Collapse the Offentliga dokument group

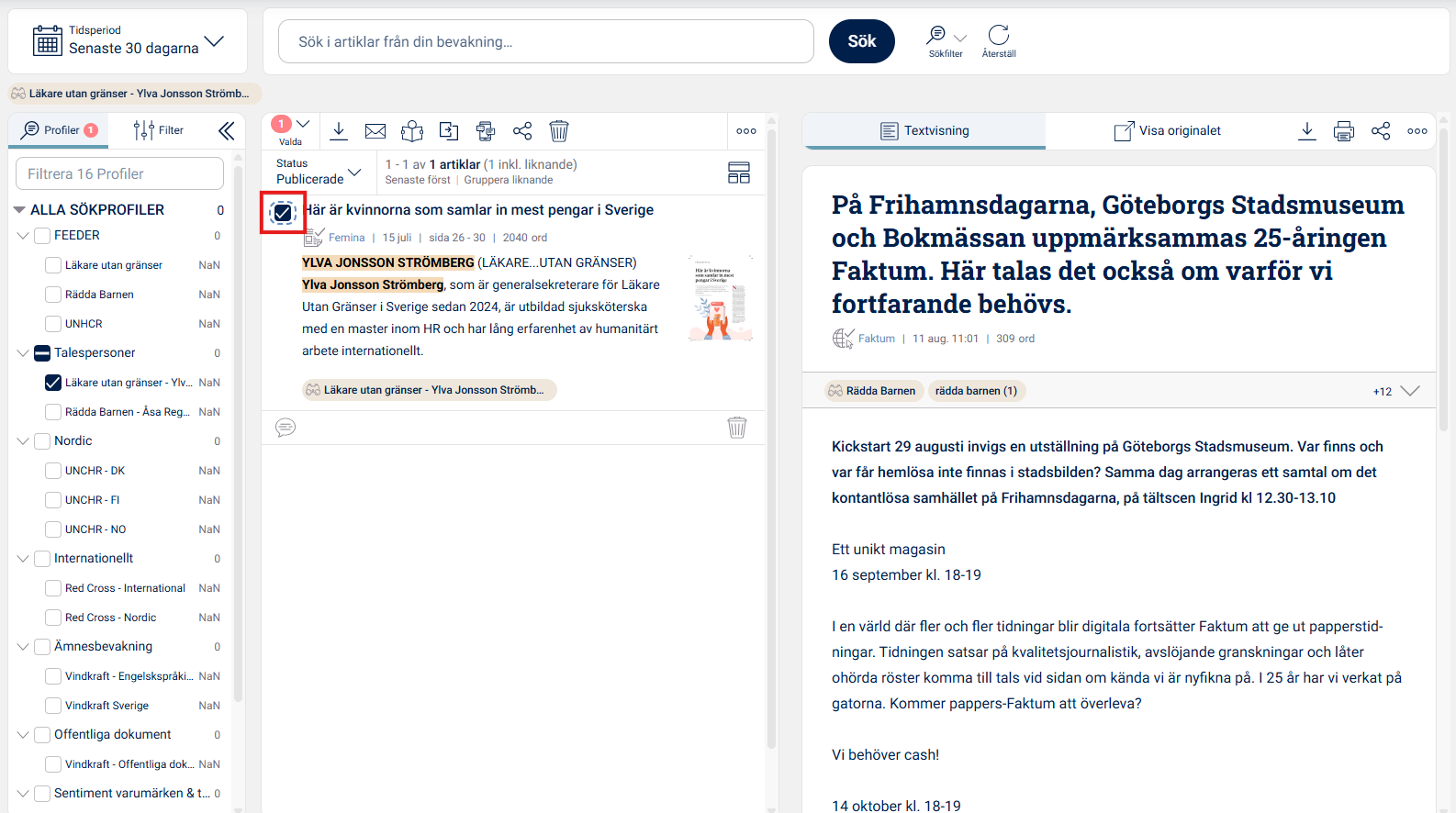23,735
